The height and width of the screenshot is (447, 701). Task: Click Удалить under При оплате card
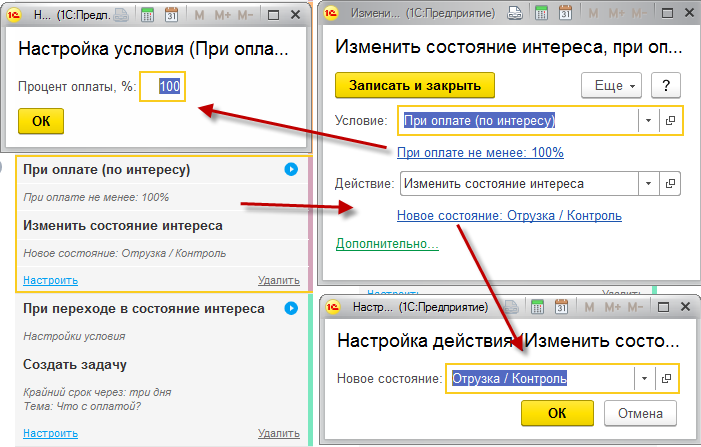279,280
